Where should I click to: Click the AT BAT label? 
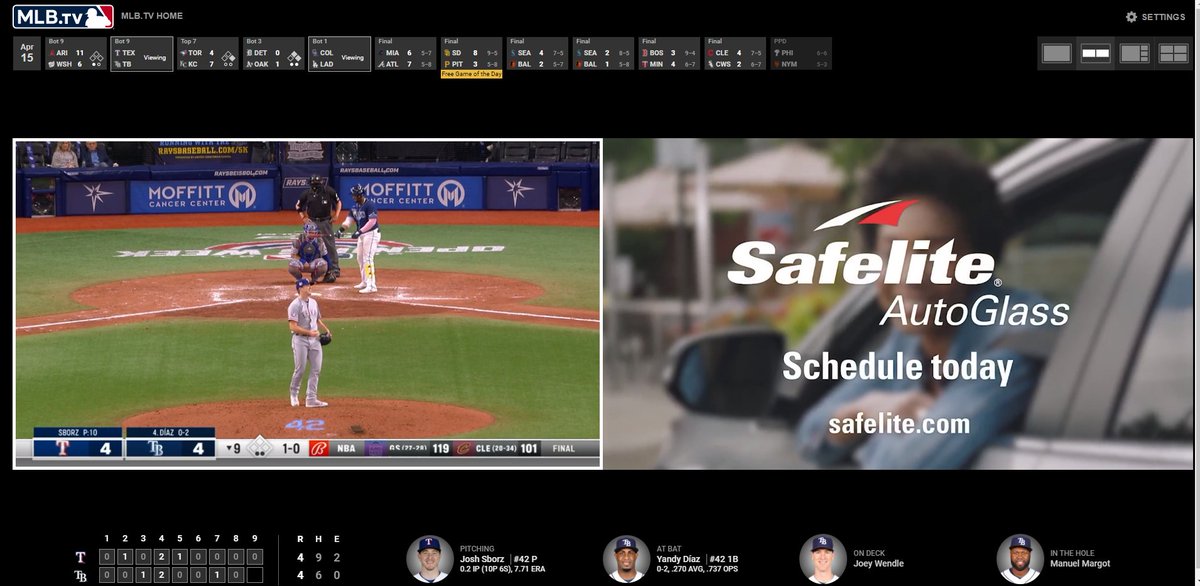pos(671,549)
